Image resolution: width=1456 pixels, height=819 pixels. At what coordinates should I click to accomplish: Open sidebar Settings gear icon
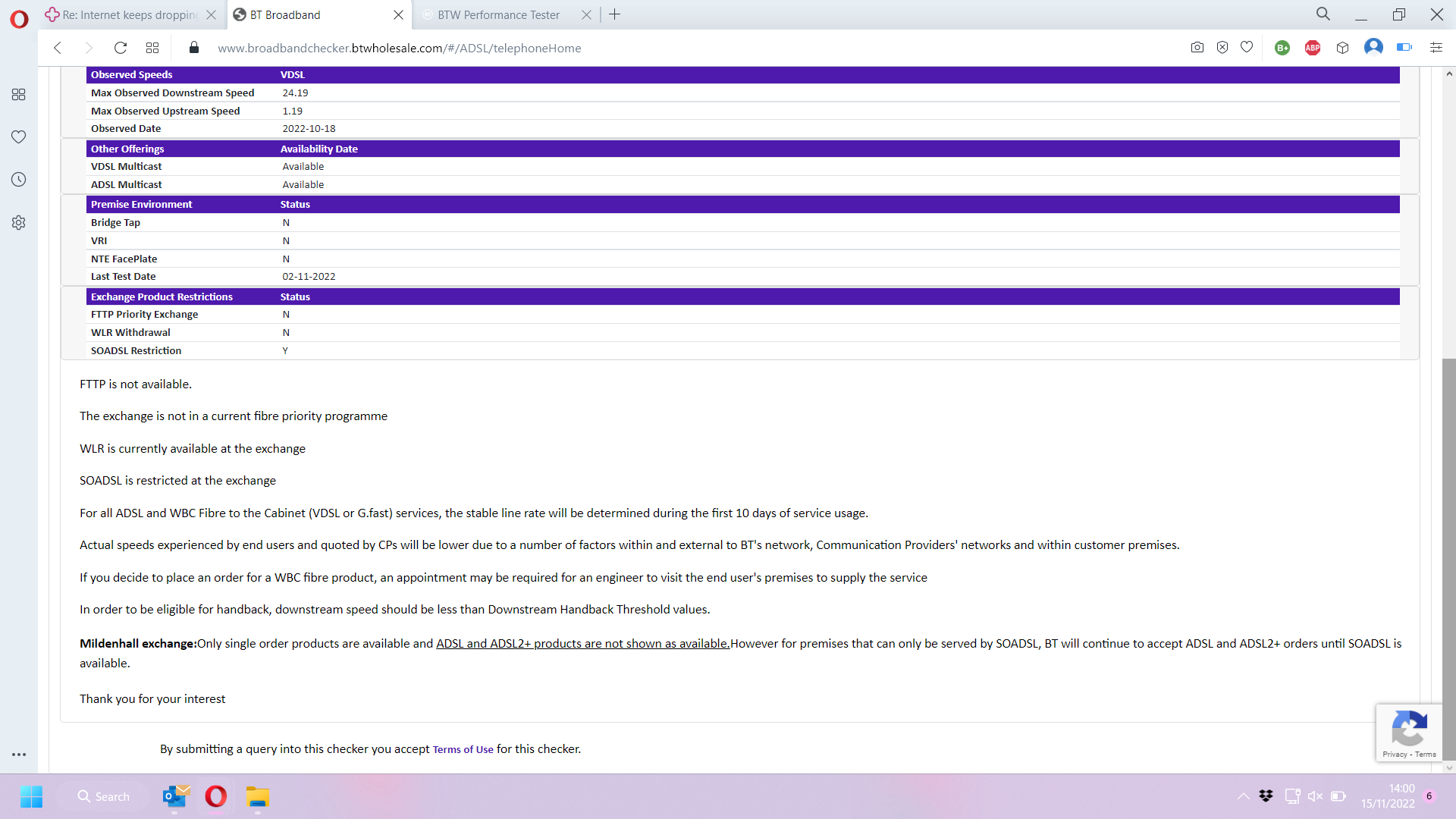19,222
